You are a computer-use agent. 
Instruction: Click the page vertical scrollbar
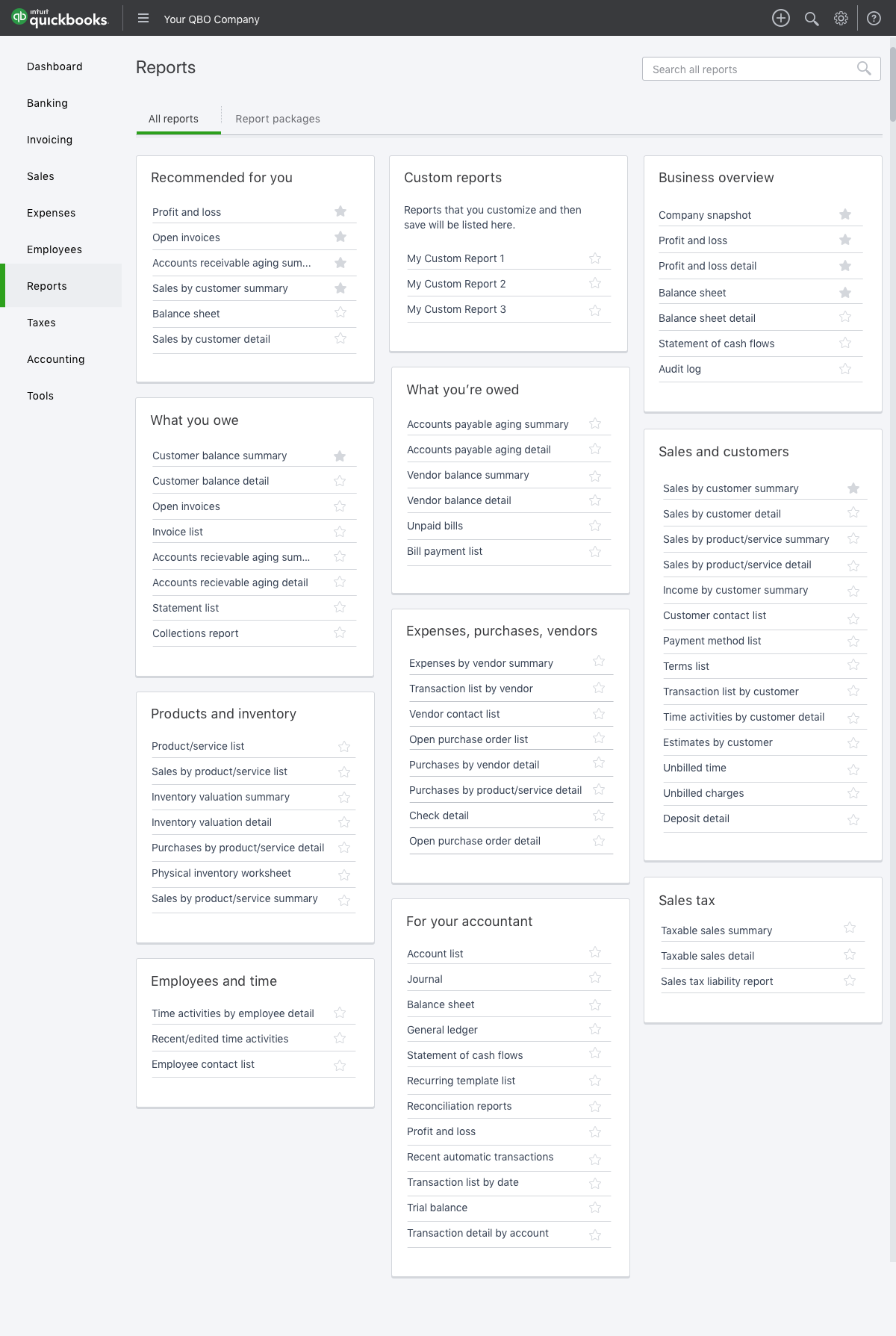pos(892,84)
